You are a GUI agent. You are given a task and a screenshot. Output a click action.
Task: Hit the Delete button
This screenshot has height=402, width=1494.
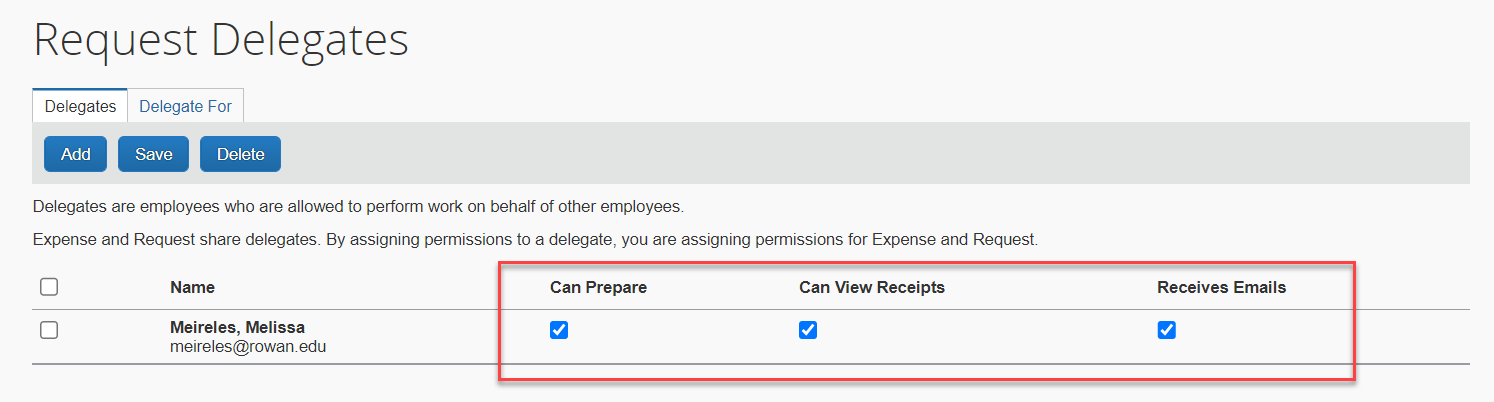(x=240, y=154)
